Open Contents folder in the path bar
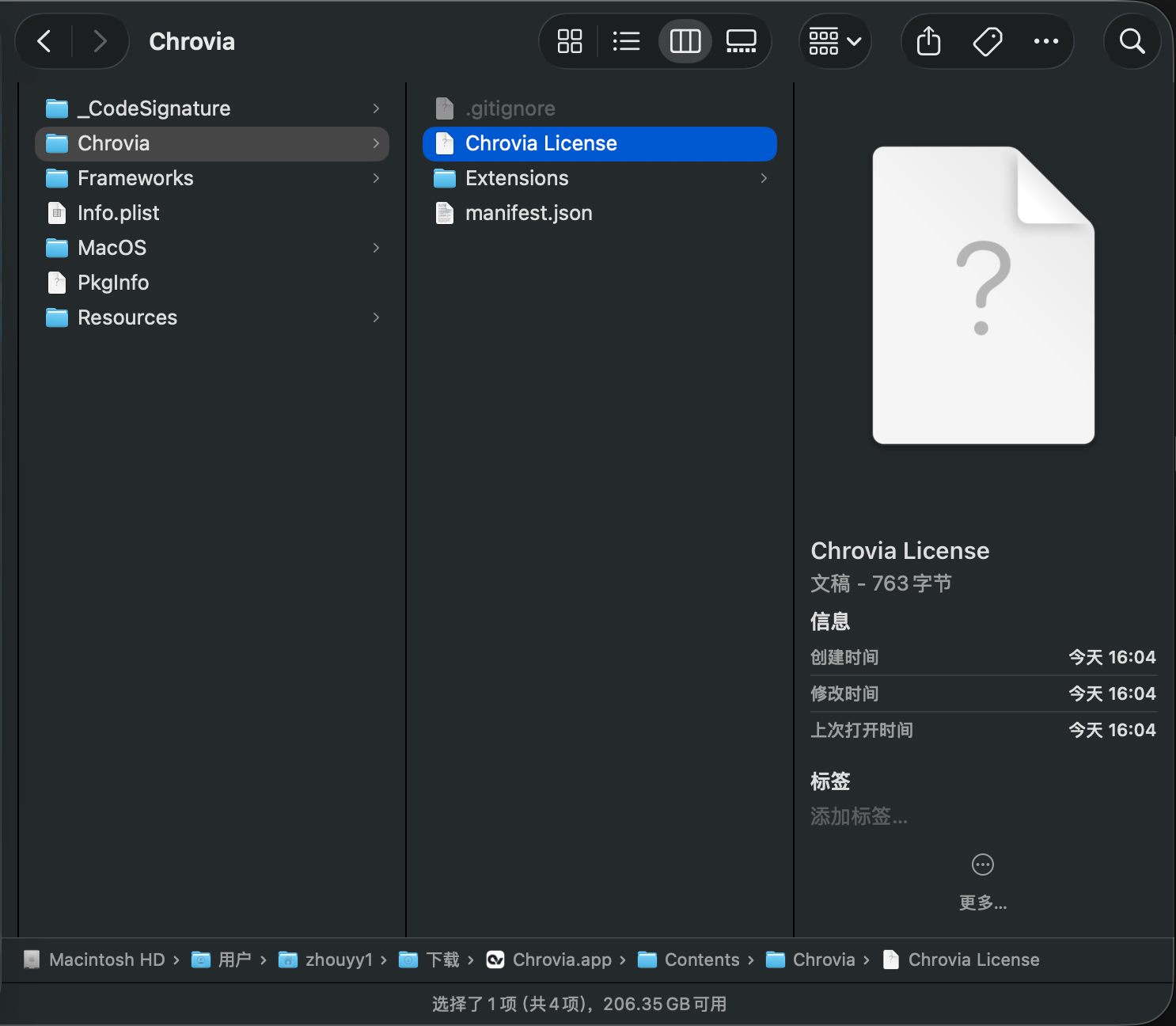Image resolution: width=1176 pixels, height=1026 pixels. (689, 959)
